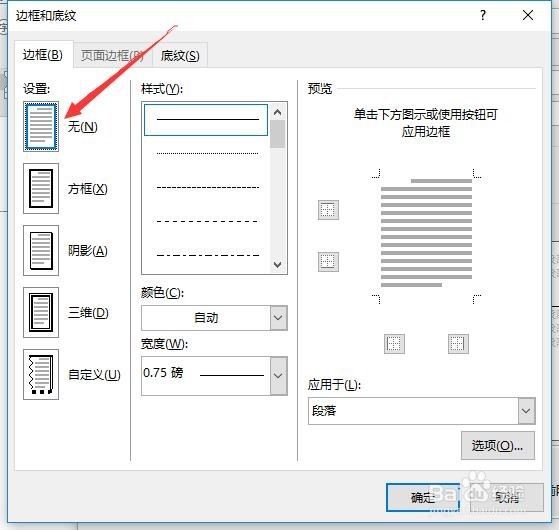This screenshot has width=559, height=530.
Task: Click the 阴影(A) label text
Action: click(88, 251)
